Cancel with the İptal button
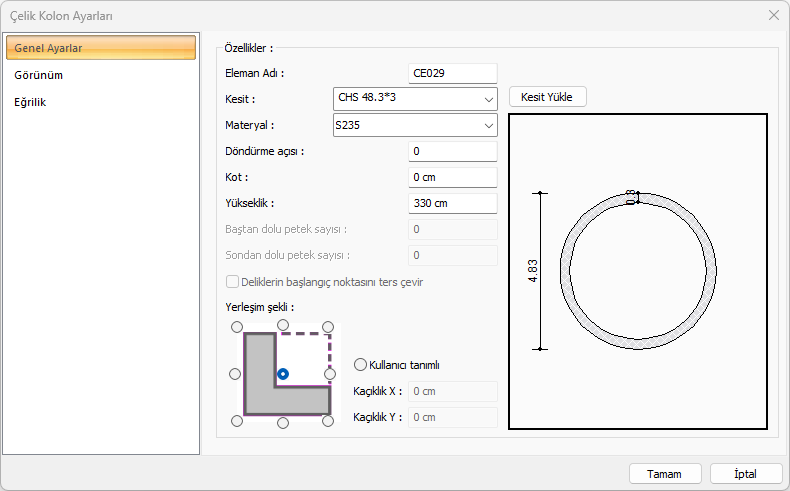Viewport: 790px width, 491px height. point(745,473)
